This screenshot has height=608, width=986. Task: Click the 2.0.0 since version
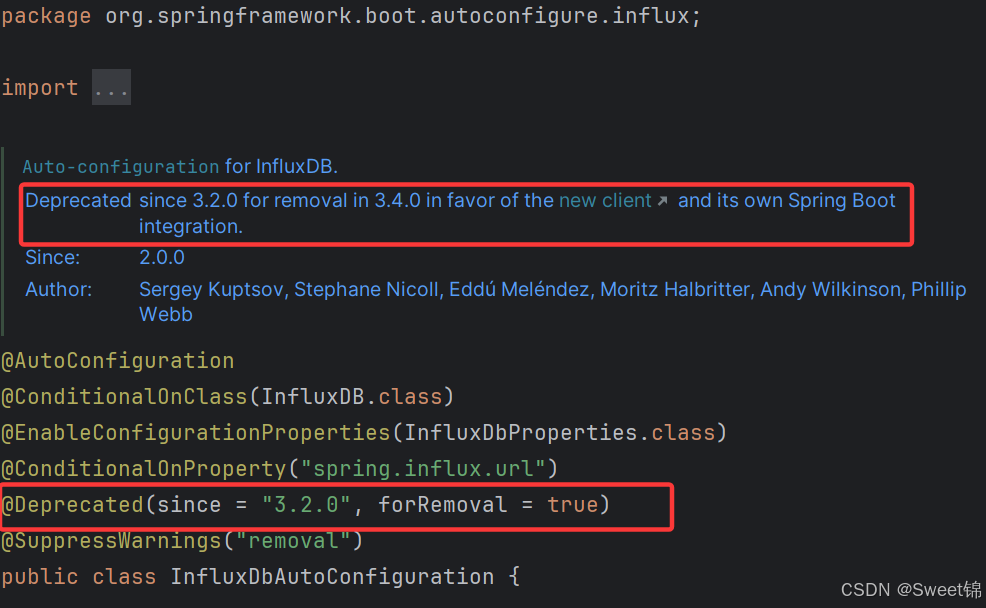pos(162,258)
